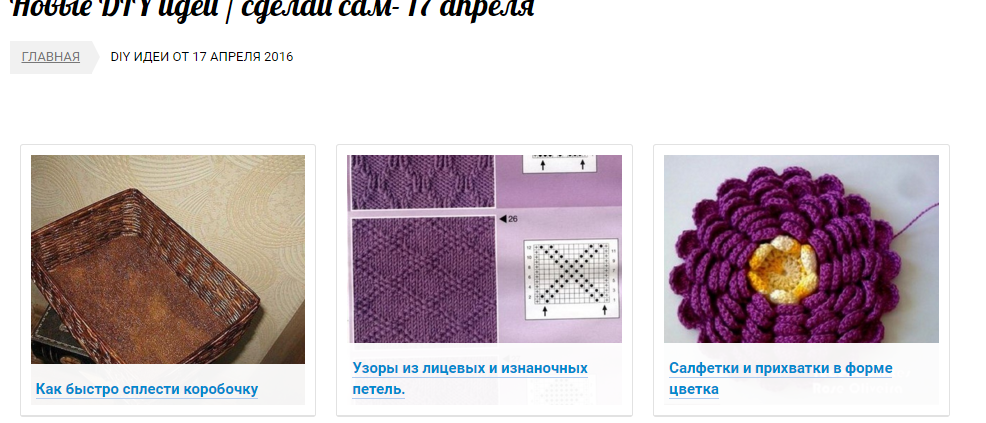986x423 pixels.
Task: Click the black arrow marker labeled 26
Action: [x=507, y=219]
